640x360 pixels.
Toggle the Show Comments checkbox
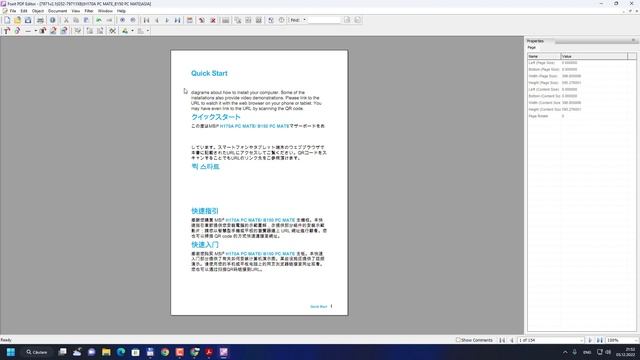point(458,340)
